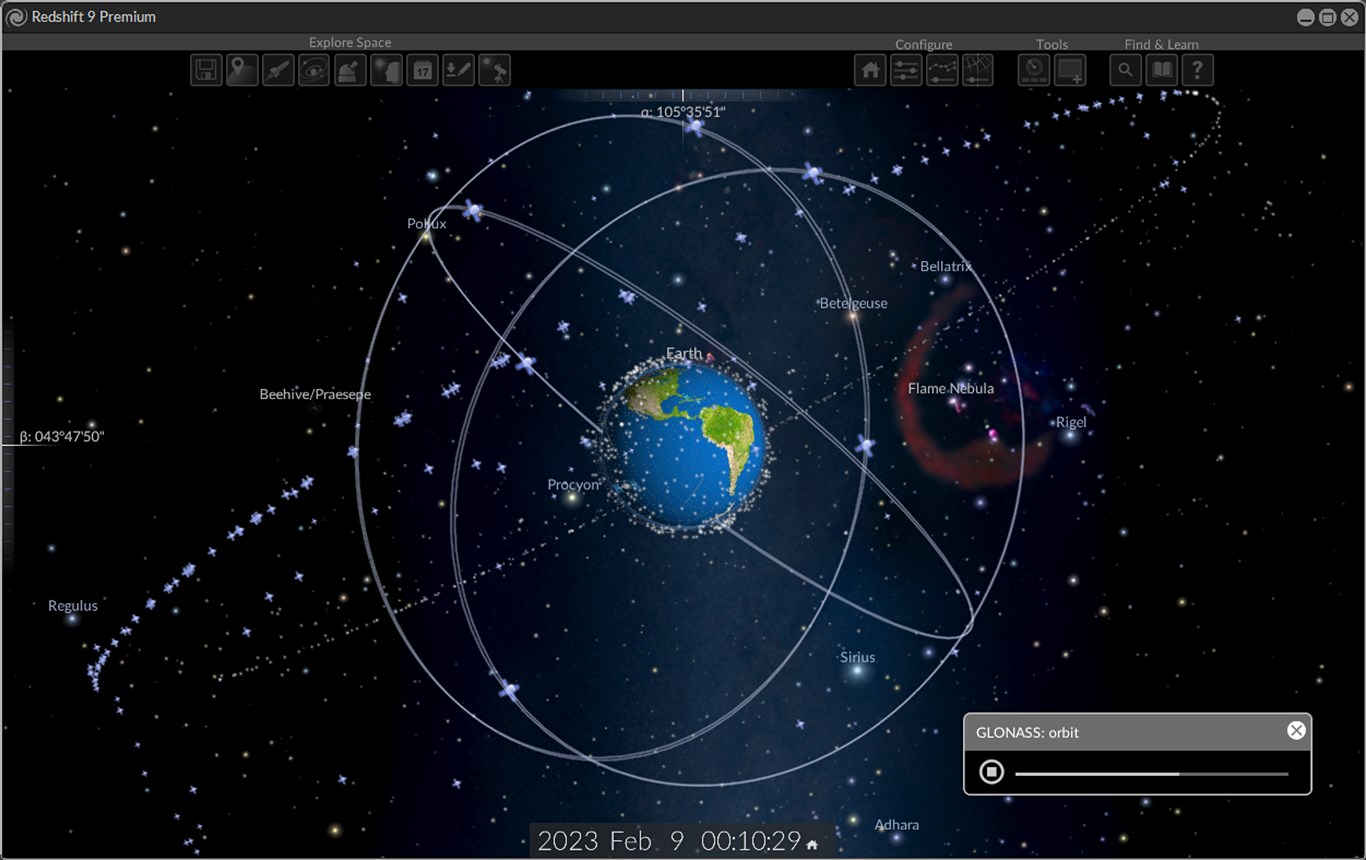Open the magnifying glass search icon
Screen dimensions: 1366x860
coord(1126,70)
